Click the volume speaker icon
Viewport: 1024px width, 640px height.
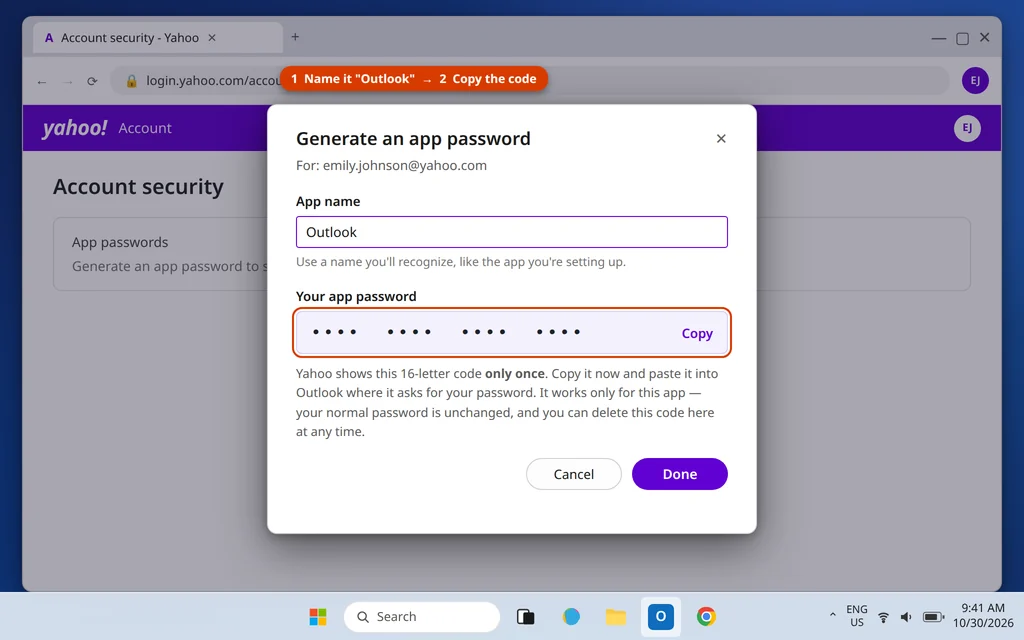(x=906, y=616)
